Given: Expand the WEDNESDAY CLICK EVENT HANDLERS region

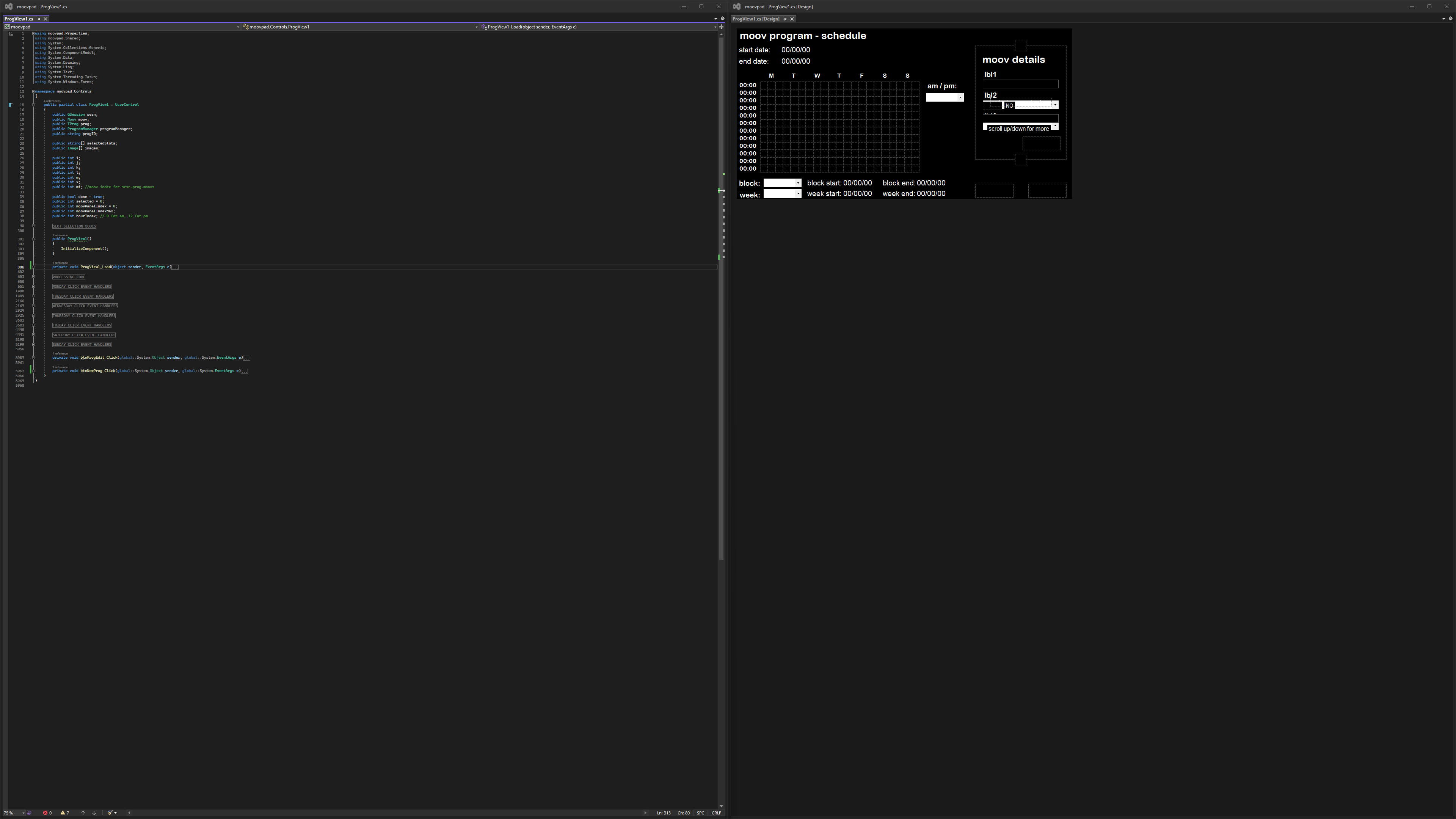Looking at the screenshot, I should pos(33,306).
